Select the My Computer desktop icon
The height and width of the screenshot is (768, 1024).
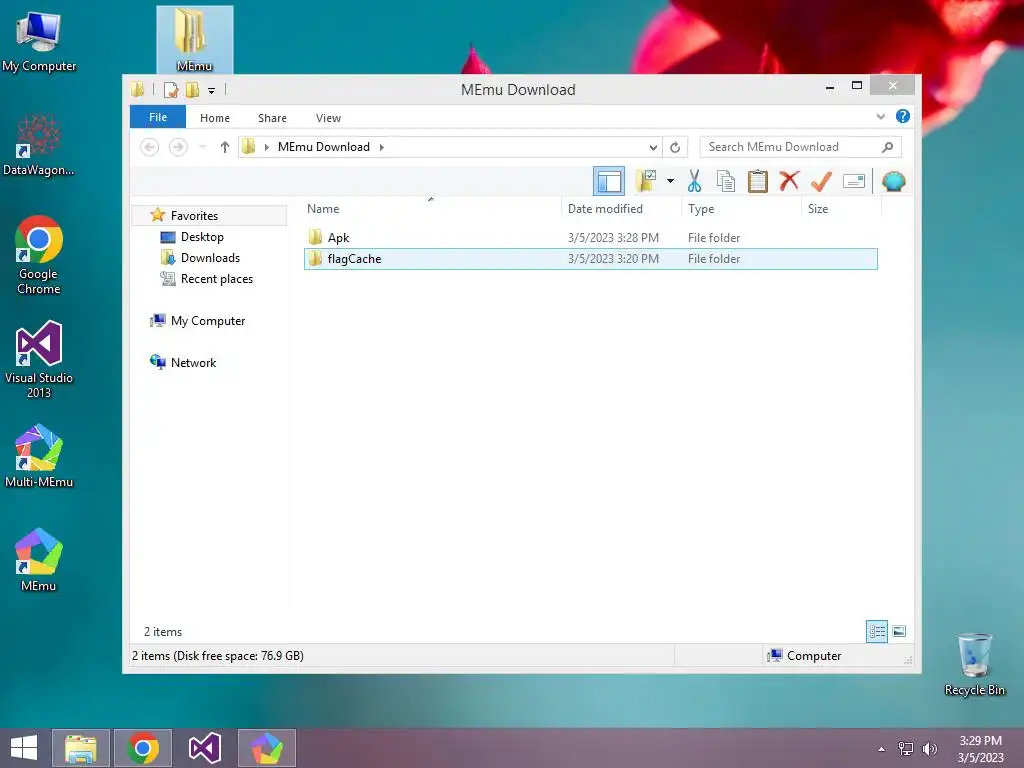[x=39, y=40]
